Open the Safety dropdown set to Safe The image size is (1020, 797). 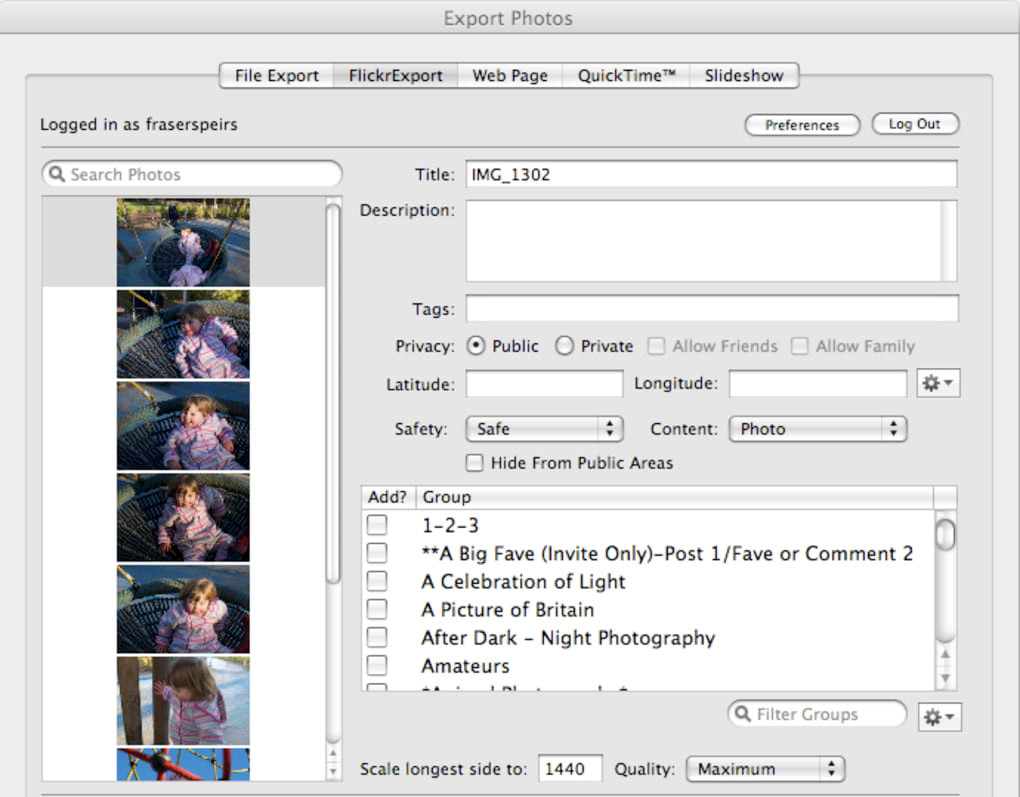pos(544,429)
